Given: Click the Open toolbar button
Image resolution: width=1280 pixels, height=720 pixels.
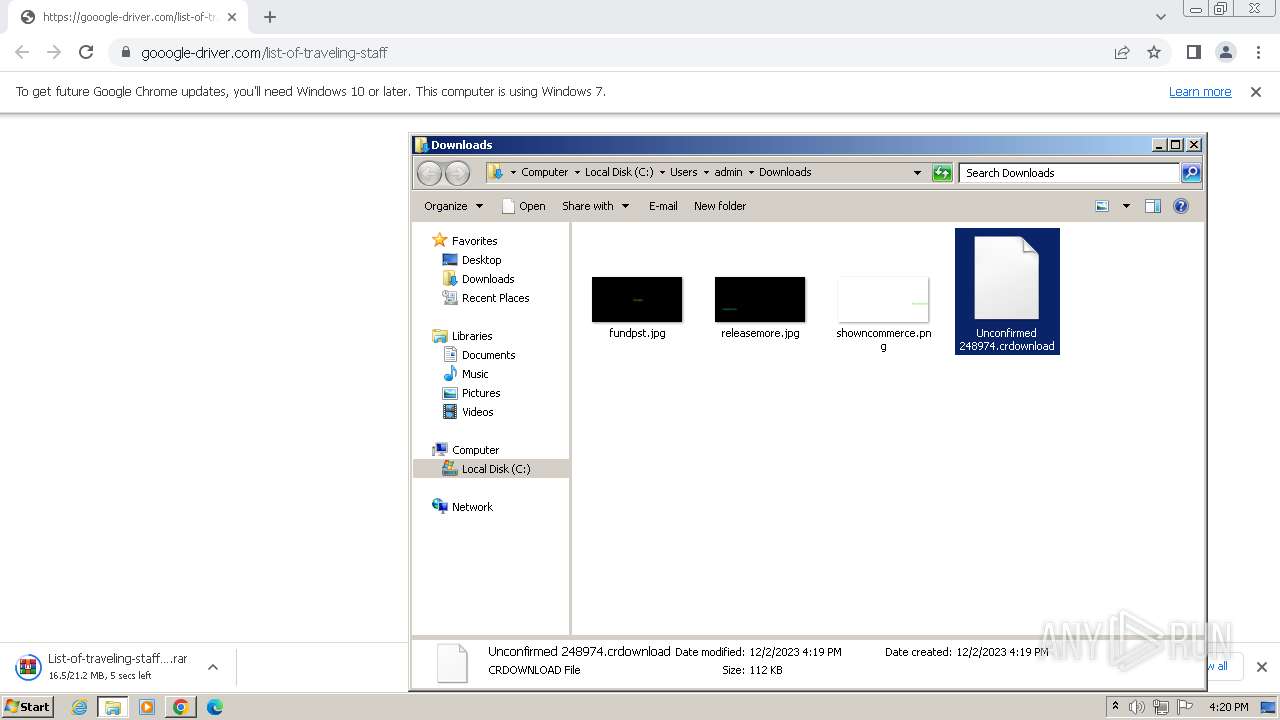Looking at the screenshot, I should [x=523, y=206].
